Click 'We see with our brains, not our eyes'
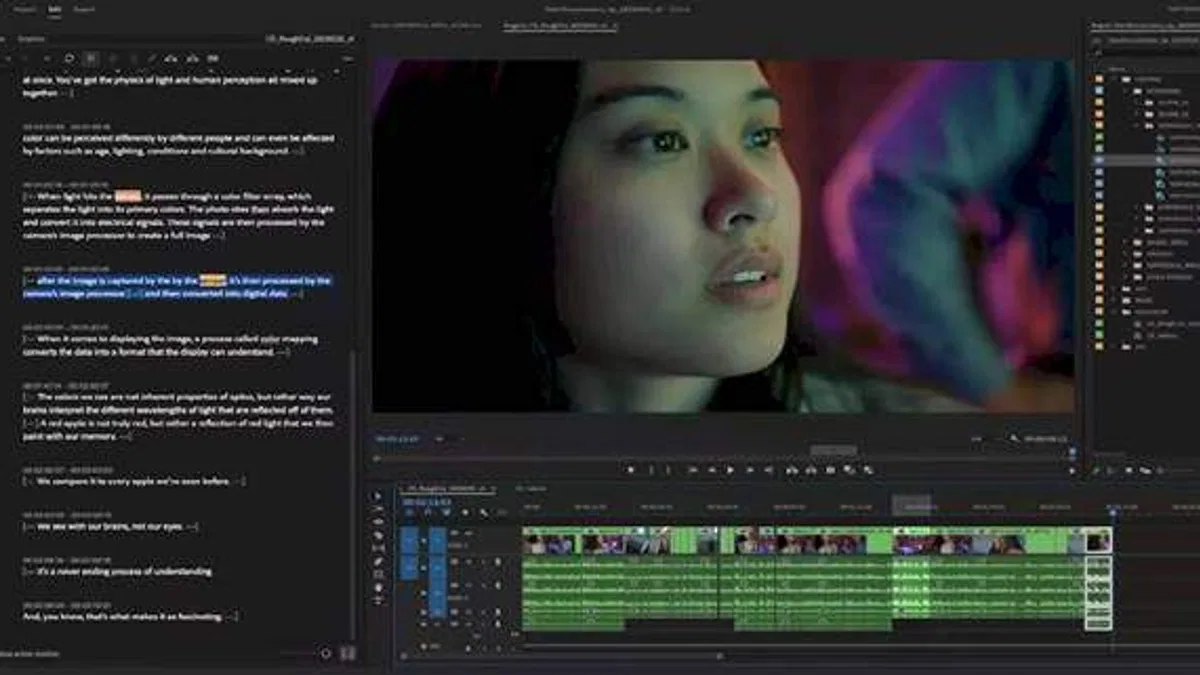 pyautogui.click(x=111, y=526)
